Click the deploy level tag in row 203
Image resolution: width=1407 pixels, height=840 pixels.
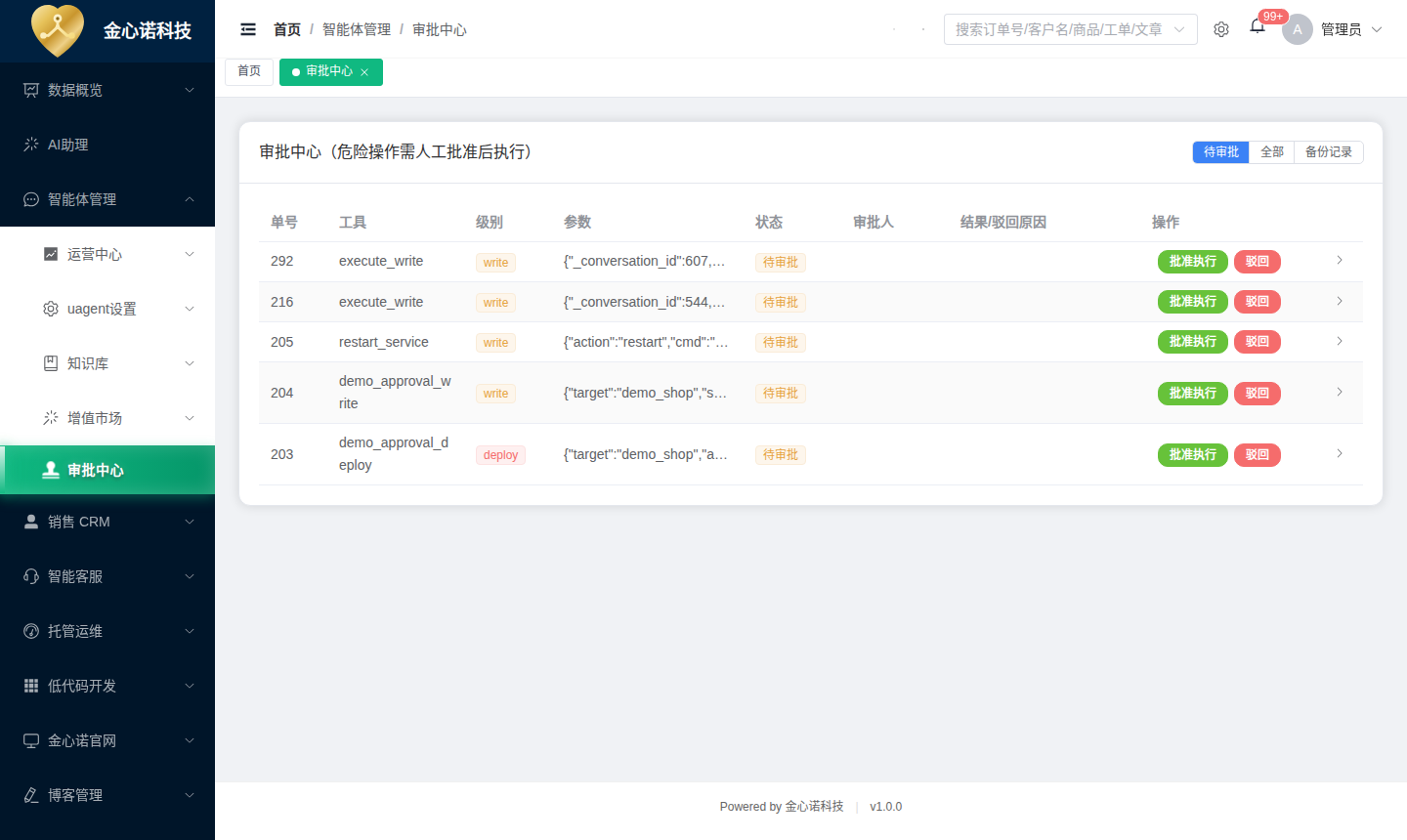(500, 455)
